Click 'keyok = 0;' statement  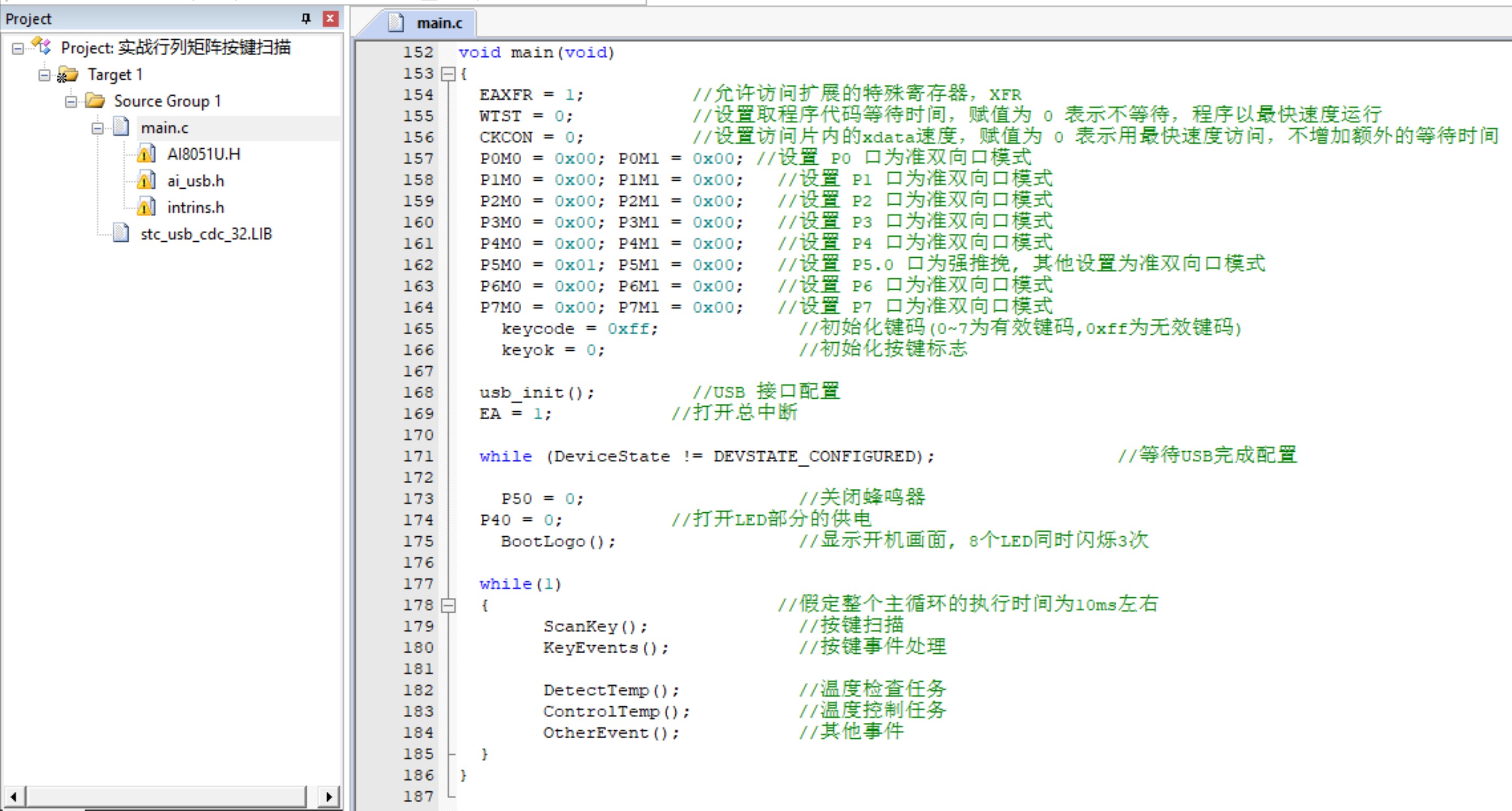point(553,350)
